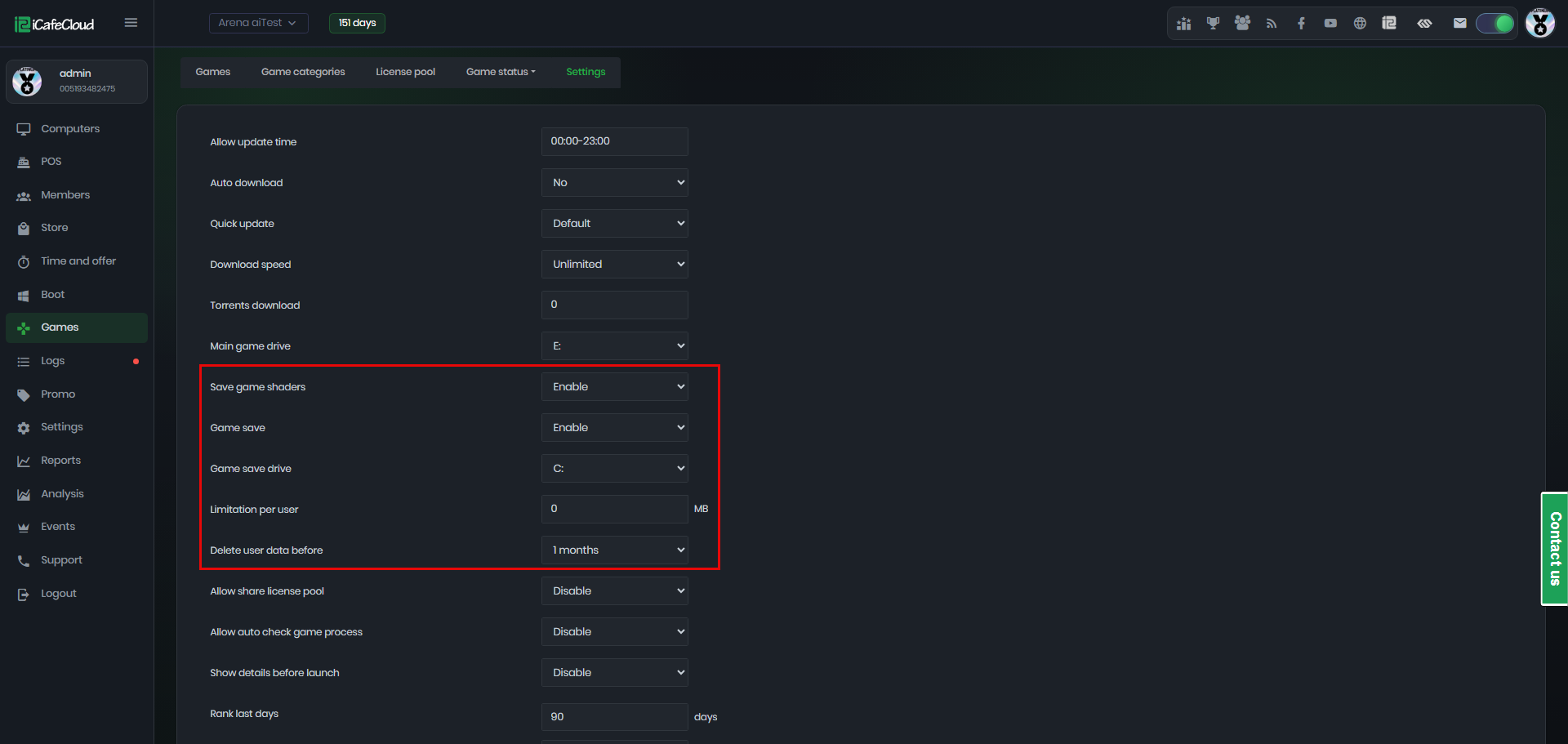Screen dimensions: 1568x744
Task: Open Store in the sidebar
Action: click(77, 228)
